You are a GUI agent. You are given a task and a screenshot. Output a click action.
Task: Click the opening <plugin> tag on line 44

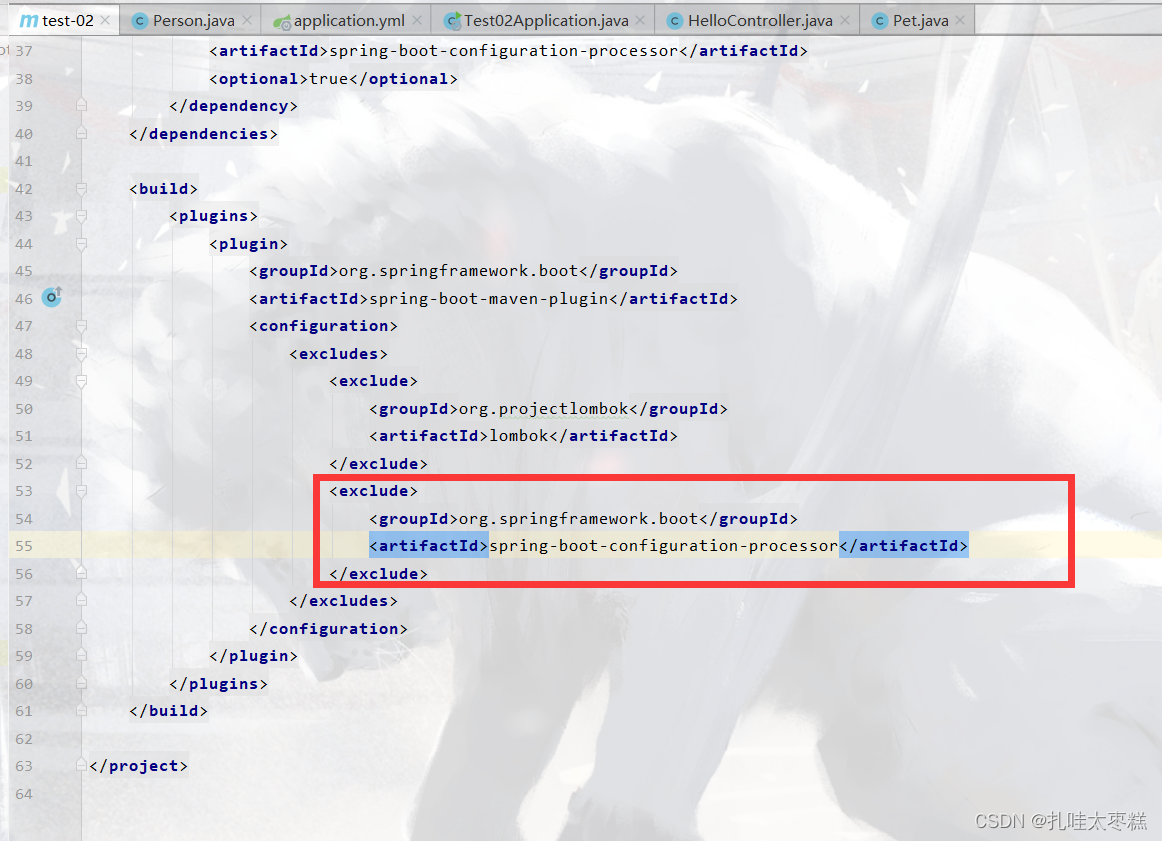click(248, 244)
